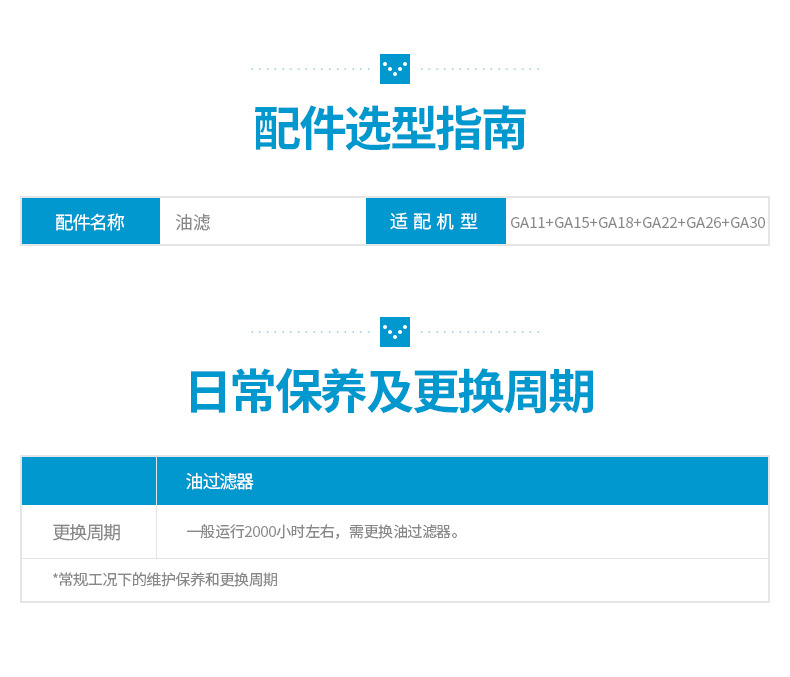
Task: Click dotted line left of second icon
Action: point(310,331)
